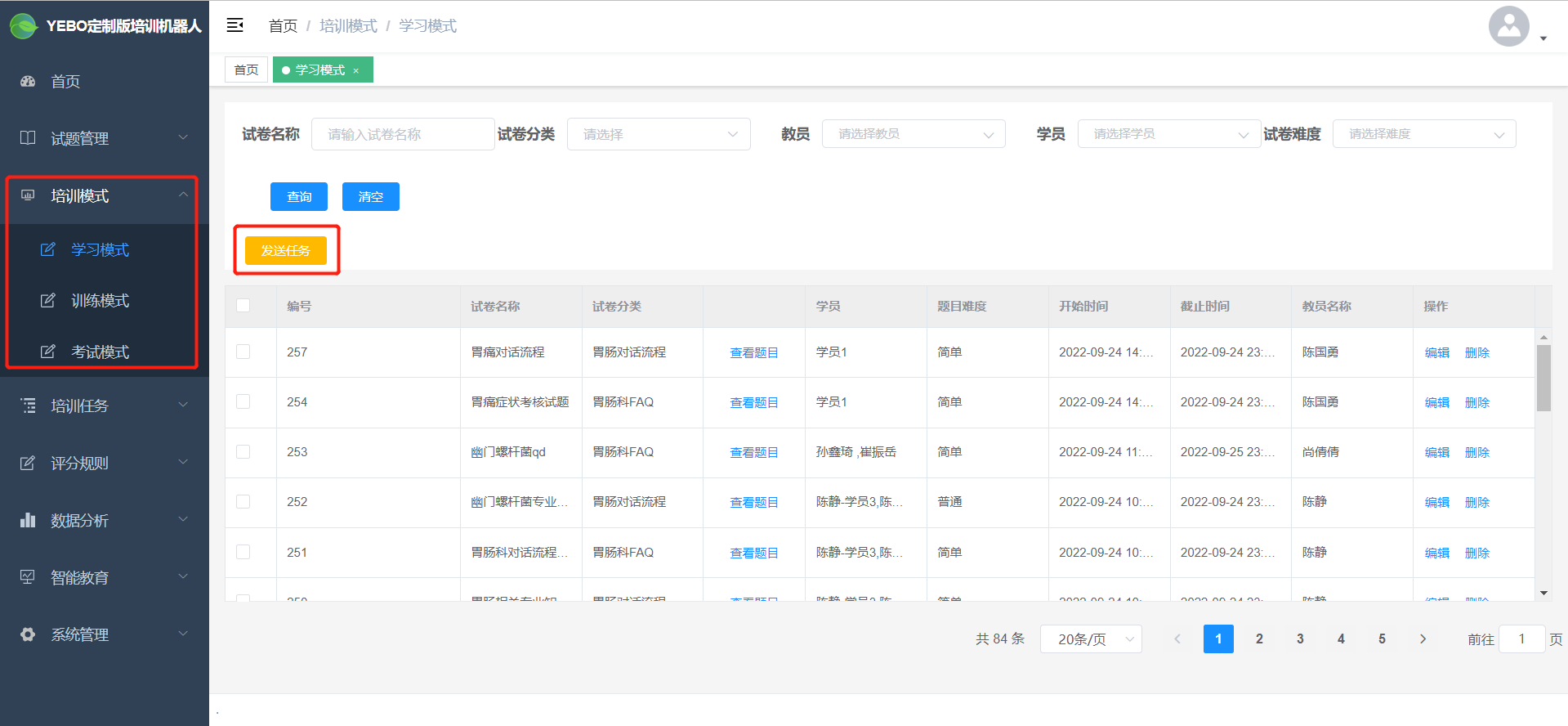The height and width of the screenshot is (726, 1568).
Task: Click 编辑 for row 251
Action: tap(1437, 553)
